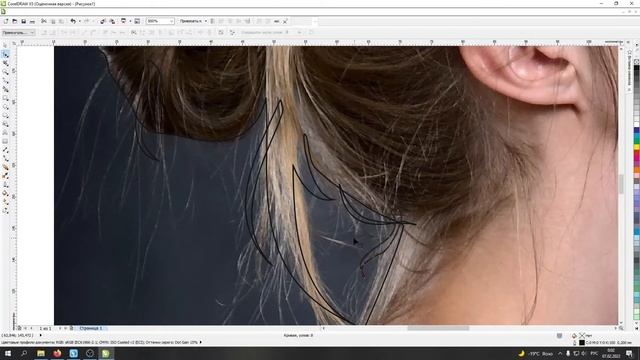This screenshot has width=640, height=360.
Task: Click the taskbar clock and date
Action: [611, 353]
